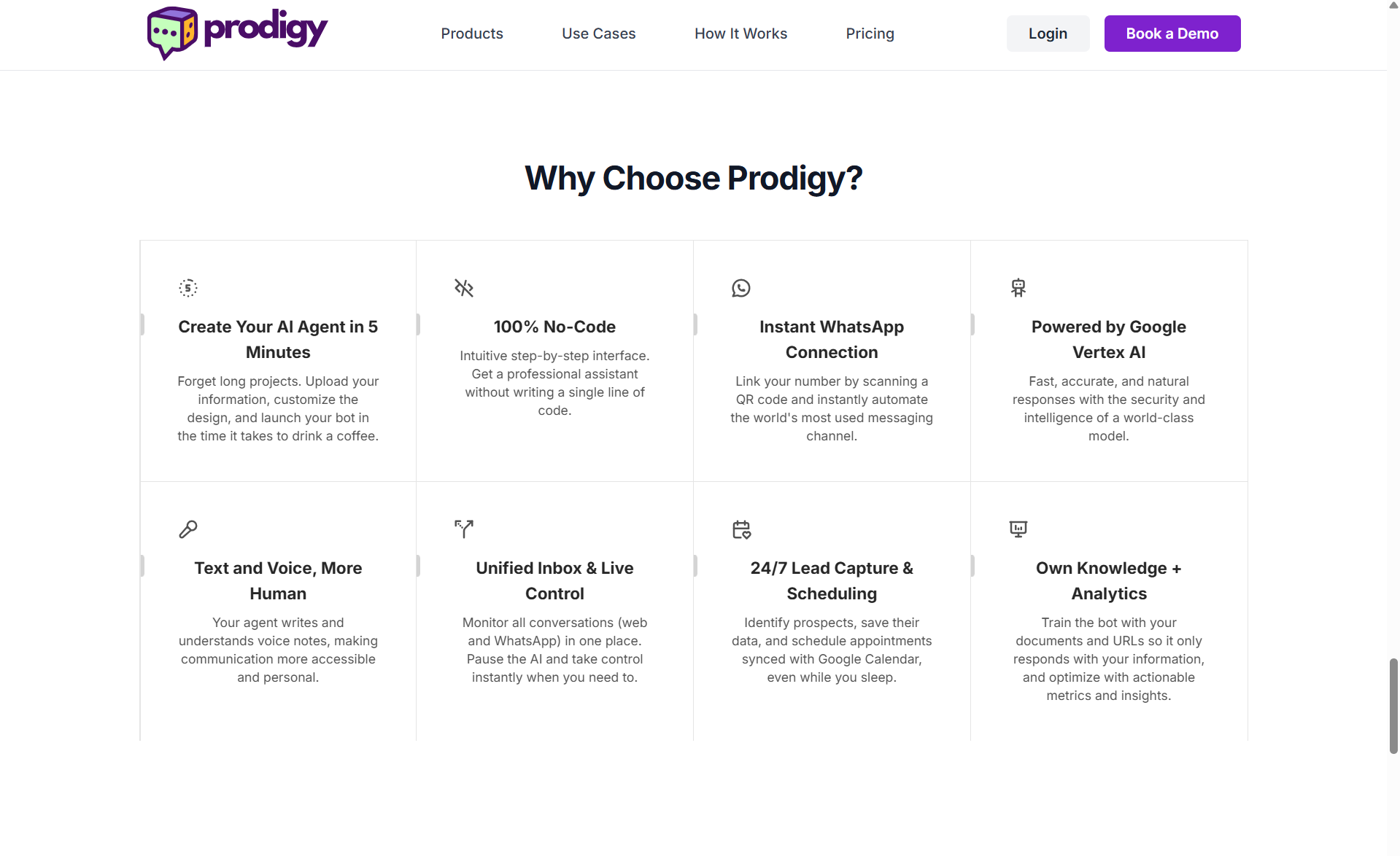
Task: Select the Powered by Google Vertex AI card
Action: click(1108, 361)
